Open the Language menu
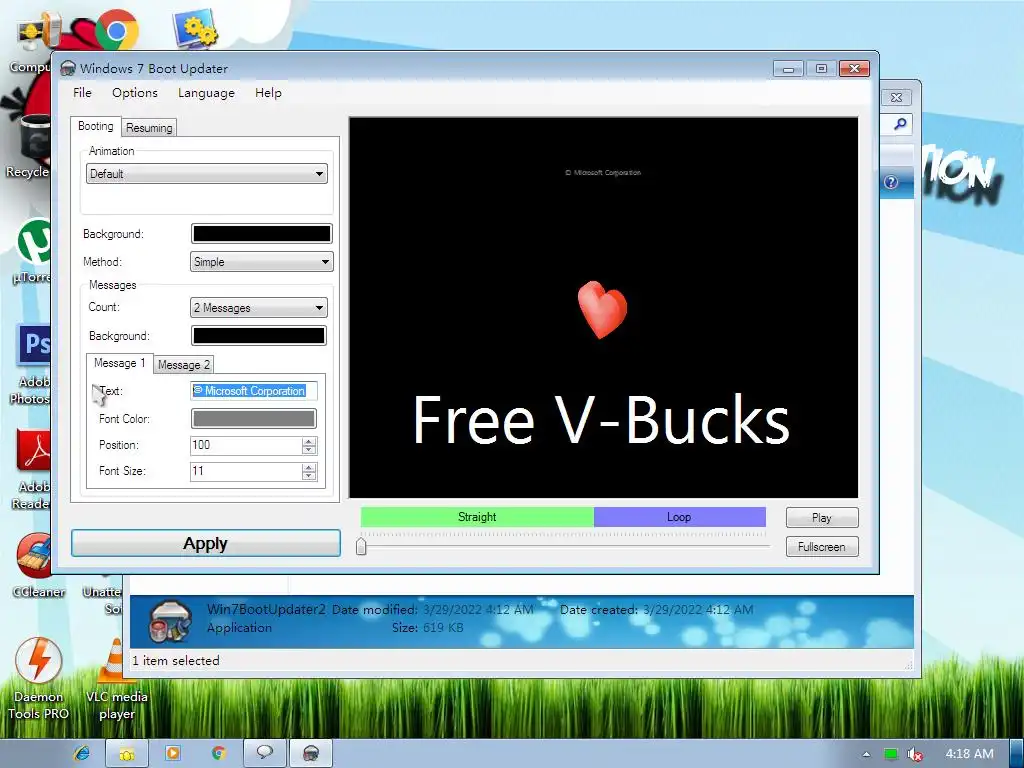This screenshot has height=768, width=1024. point(206,93)
